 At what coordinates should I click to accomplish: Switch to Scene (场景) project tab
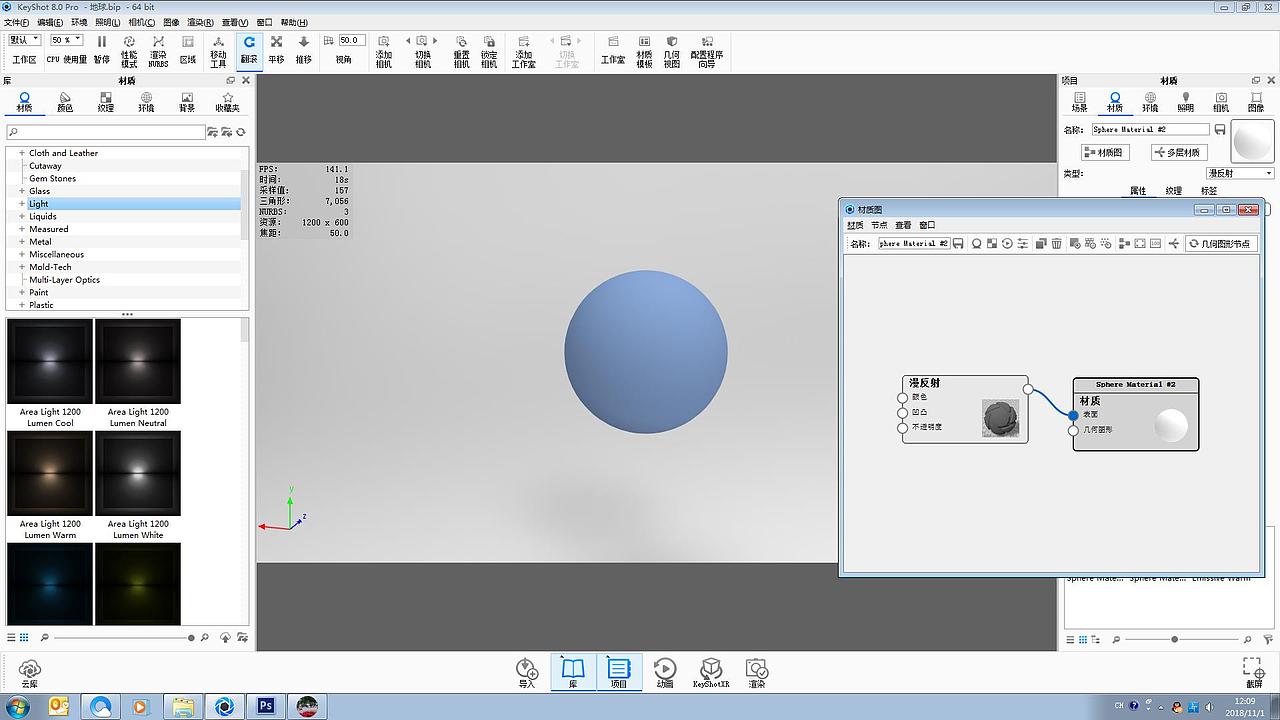(x=1080, y=102)
